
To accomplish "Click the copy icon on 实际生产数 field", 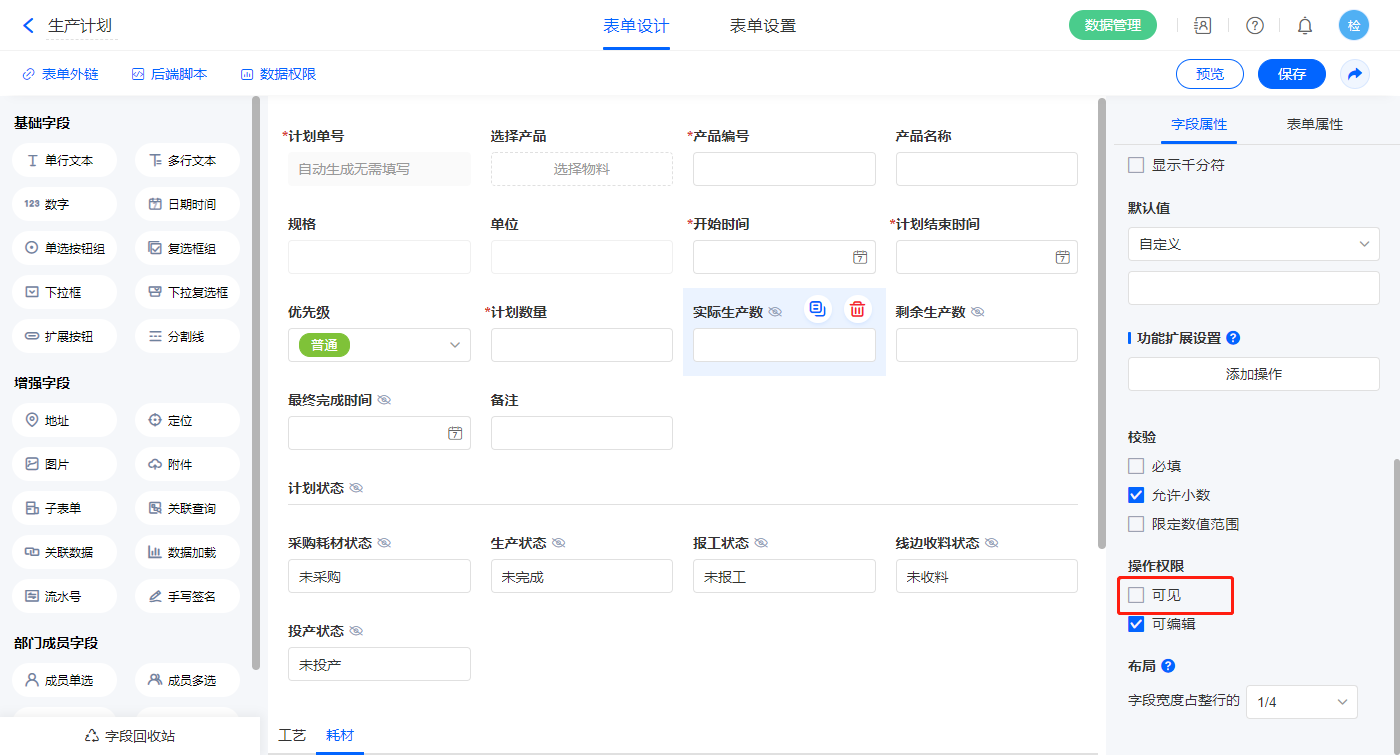I will pyautogui.click(x=818, y=309).
